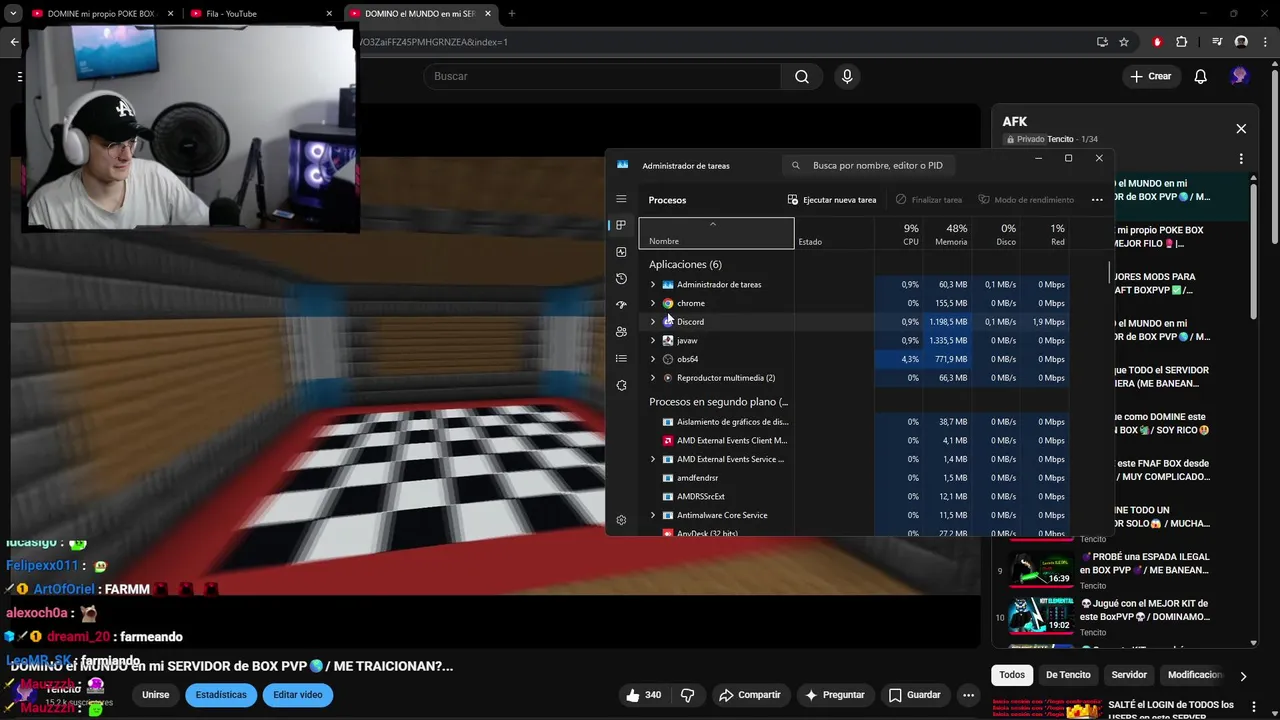This screenshot has width=1280, height=720.
Task: Select the Processes page icon in sidebar
Action: [621, 225]
